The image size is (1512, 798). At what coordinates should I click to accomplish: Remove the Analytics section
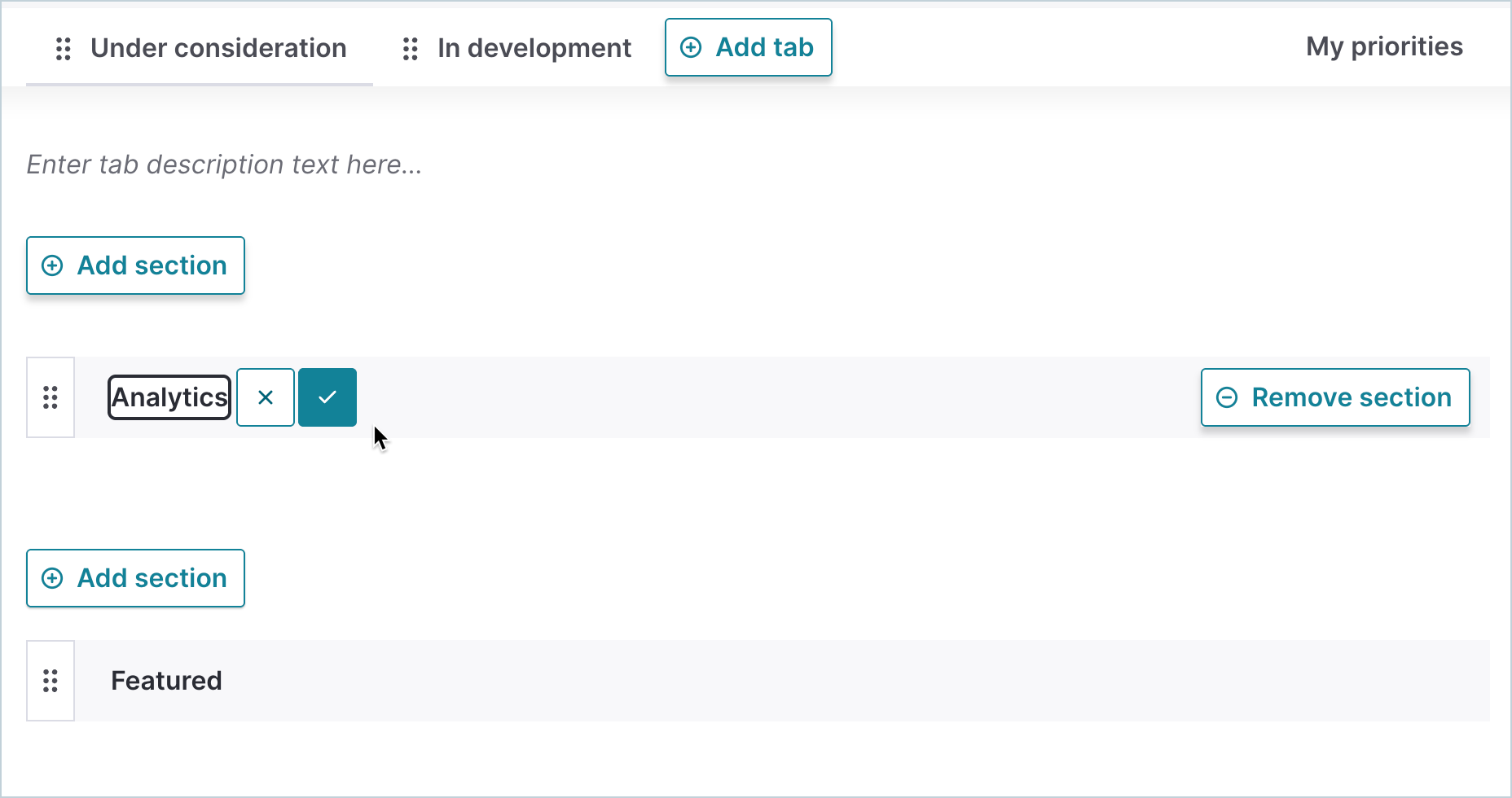[x=1335, y=397]
